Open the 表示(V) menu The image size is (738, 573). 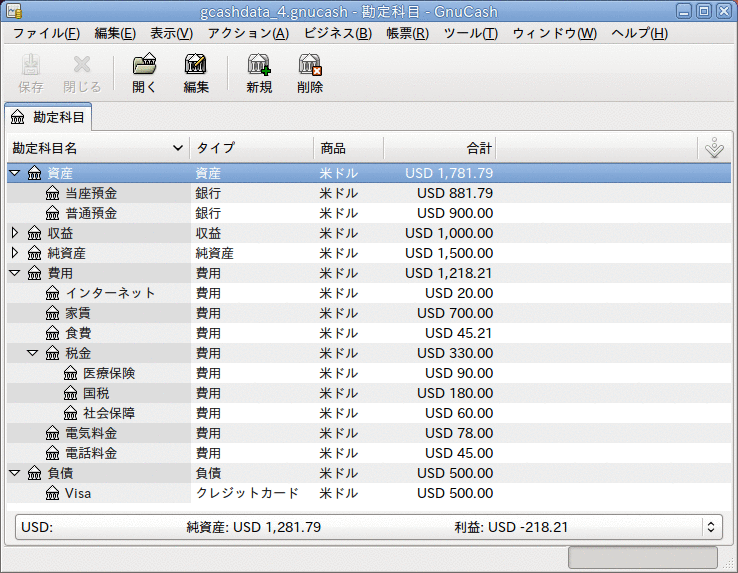[x=171, y=33]
